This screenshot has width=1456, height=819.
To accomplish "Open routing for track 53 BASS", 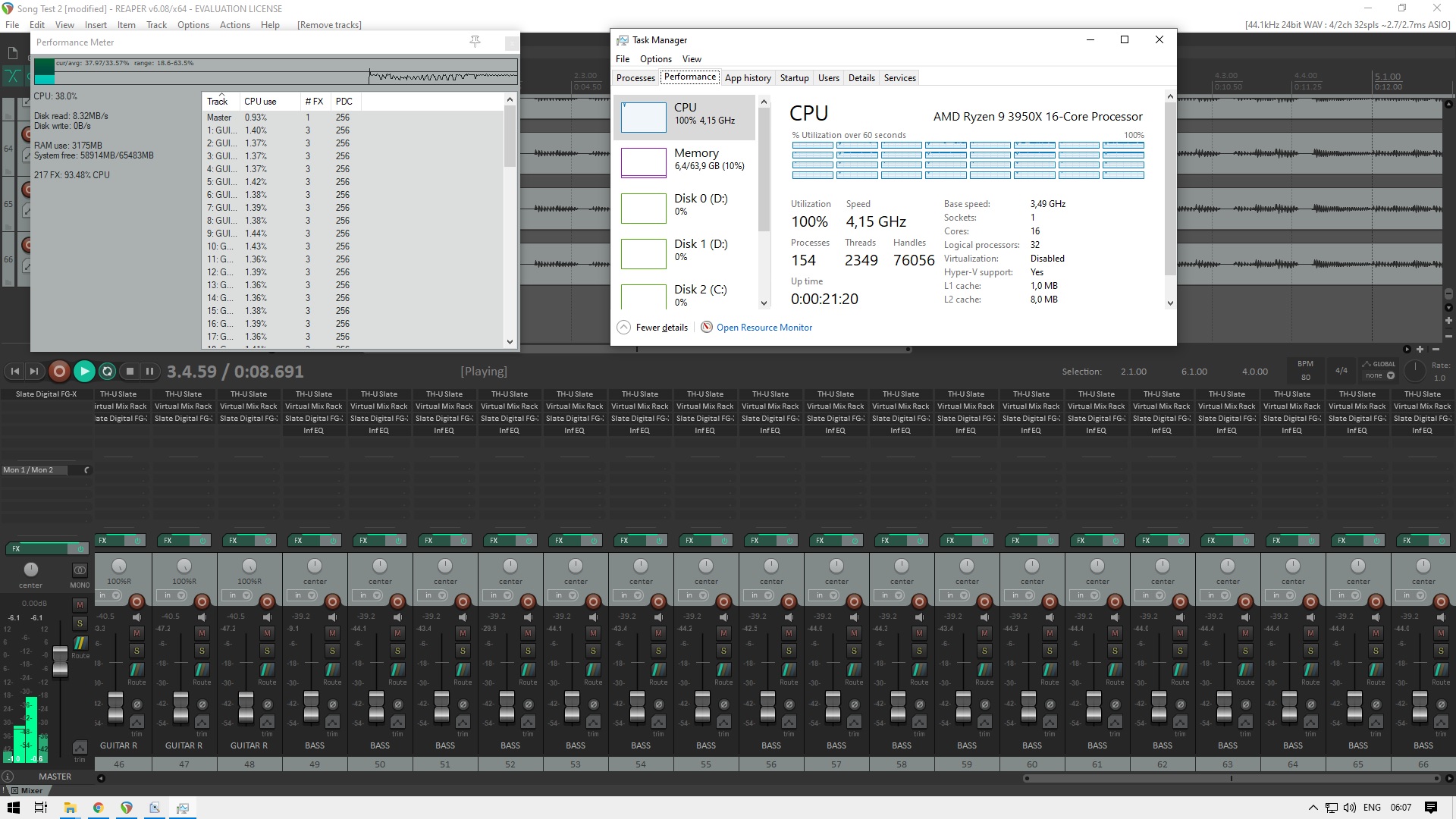I will pos(593,670).
